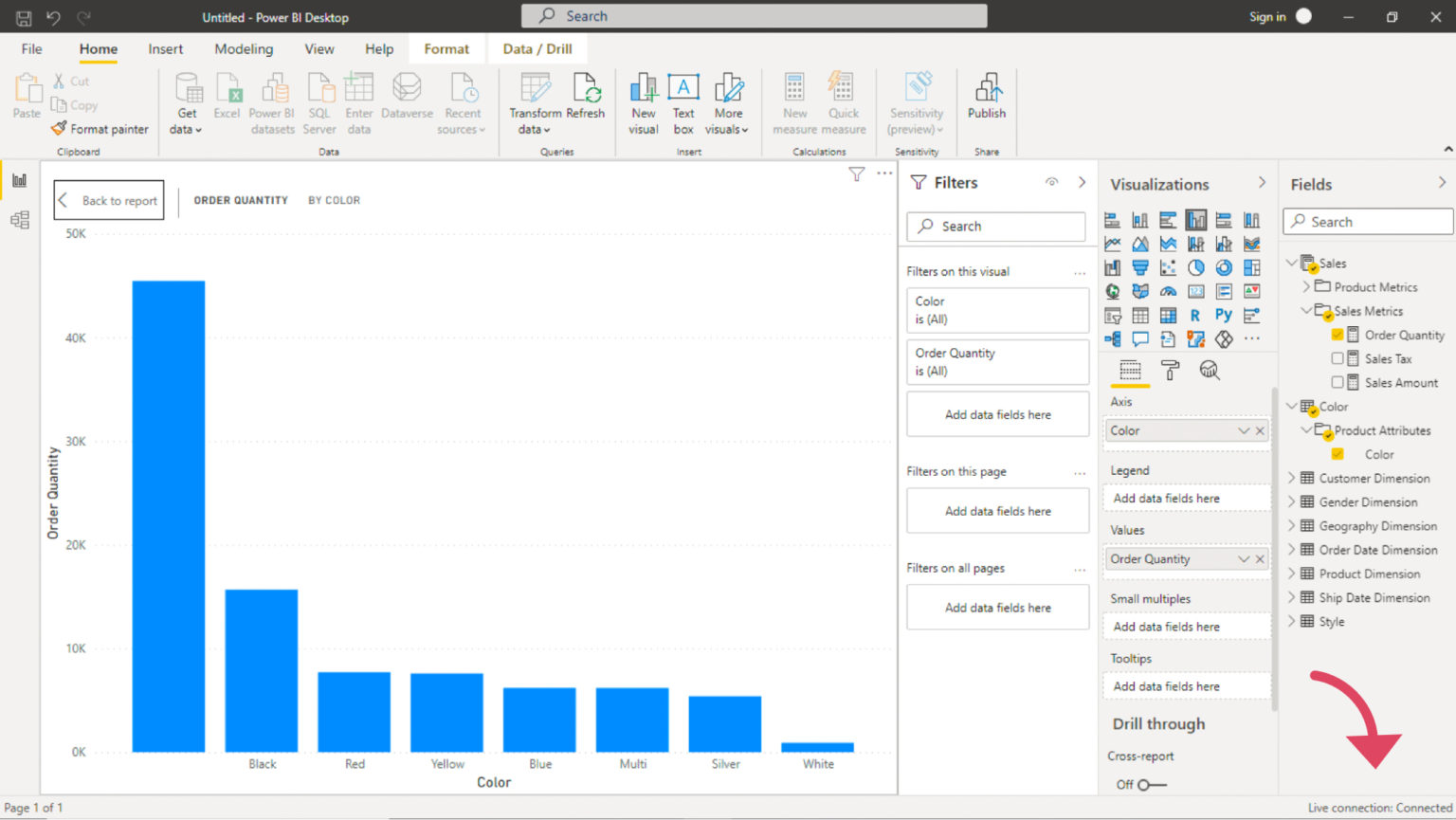Expand the Product Metrics folder
The height and width of the screenshot is (820, 1456).
[x=1306, y=286]
